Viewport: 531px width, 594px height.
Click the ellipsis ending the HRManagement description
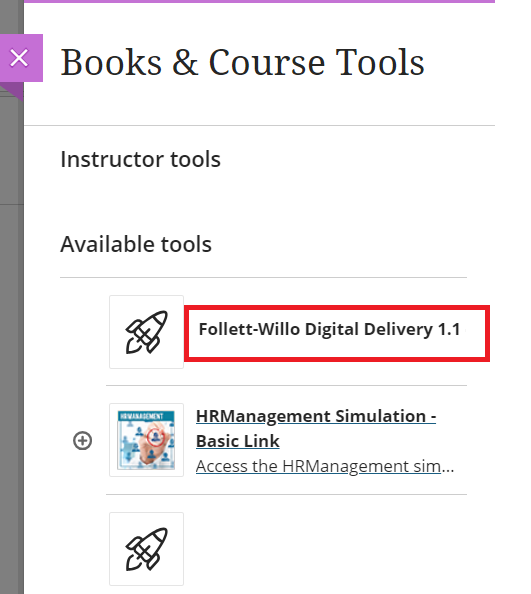448,468
